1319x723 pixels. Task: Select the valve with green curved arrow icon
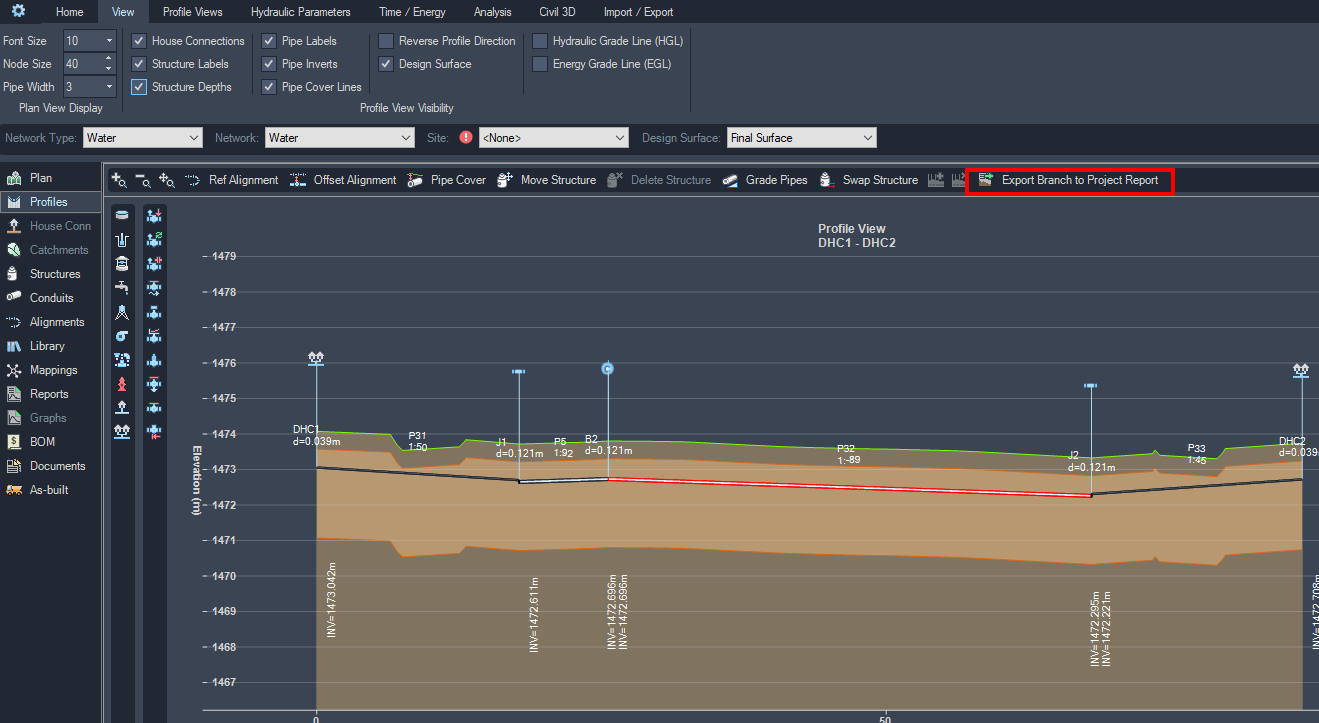point(155,239)
